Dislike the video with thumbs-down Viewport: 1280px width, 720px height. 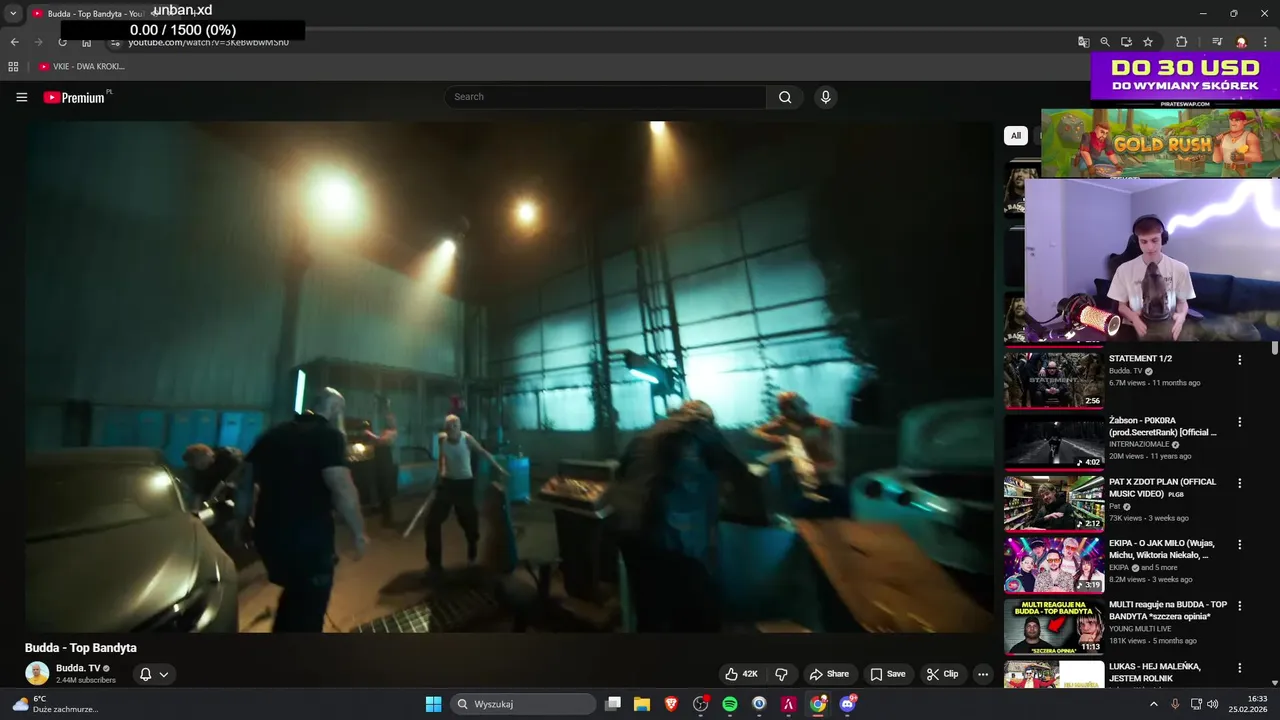pos(782,674)
